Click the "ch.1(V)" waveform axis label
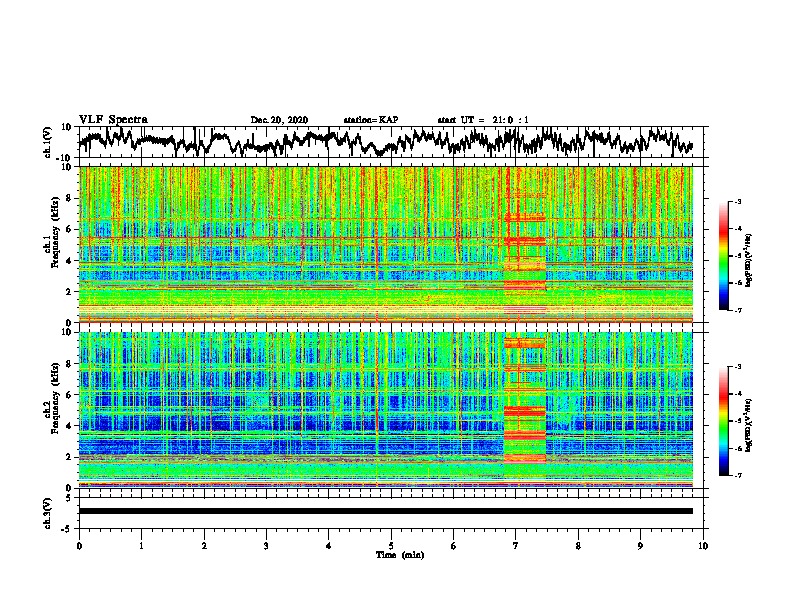The width and height of the screenshot is (792, 612). click(x=48, y=142)
